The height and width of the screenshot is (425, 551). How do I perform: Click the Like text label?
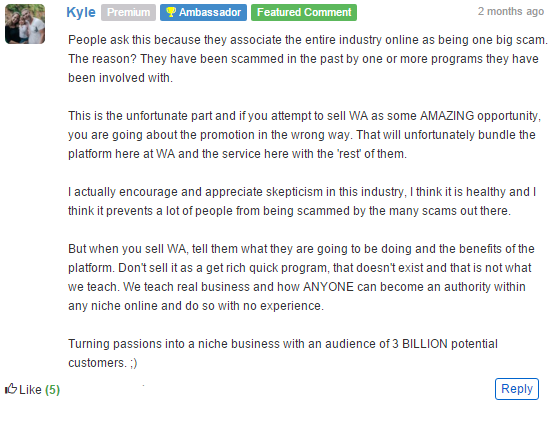point(30,390)
